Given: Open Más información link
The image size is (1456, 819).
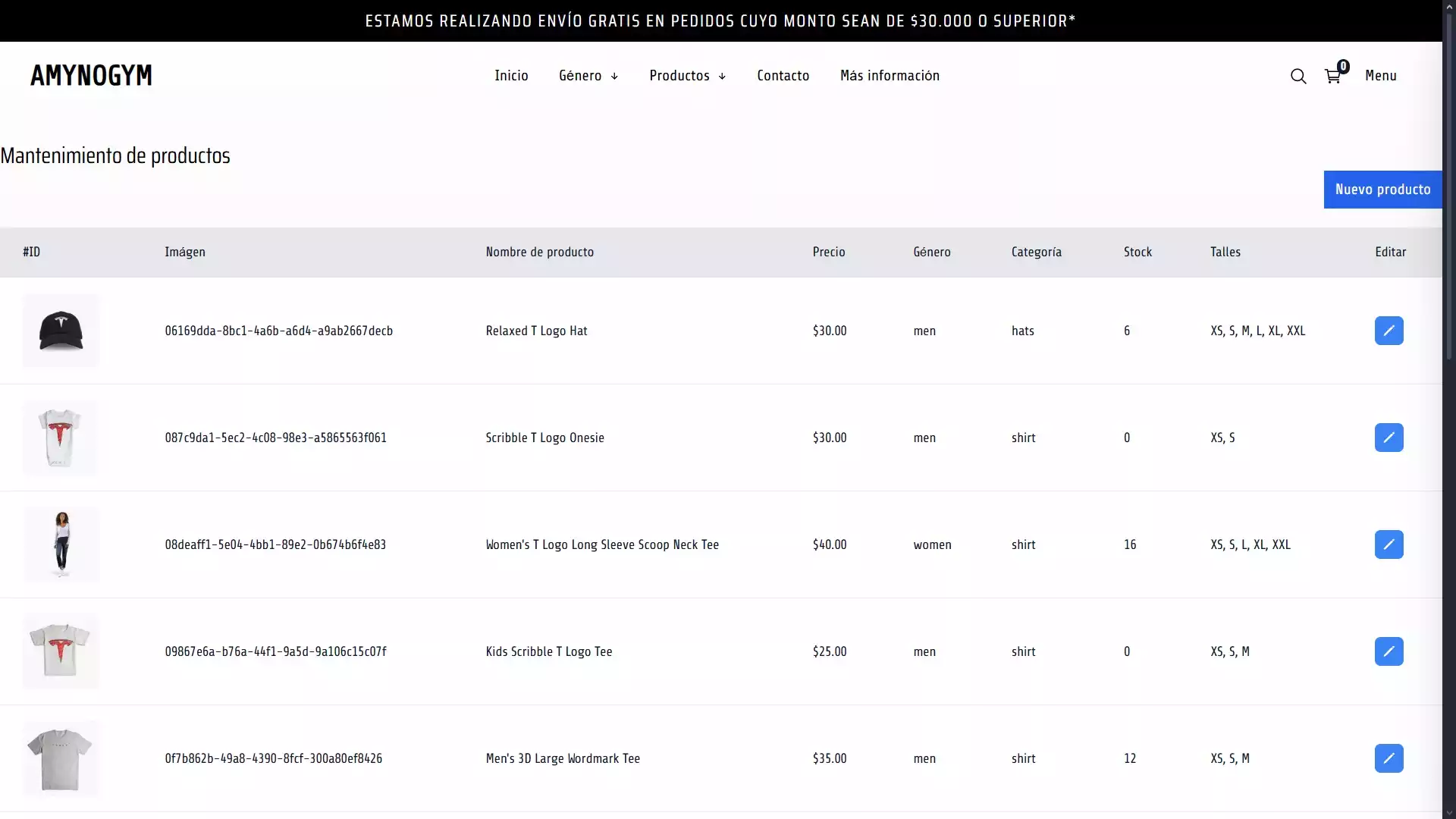Looking at the screenshot, I should pyautogui.click(x=890, y=76).
